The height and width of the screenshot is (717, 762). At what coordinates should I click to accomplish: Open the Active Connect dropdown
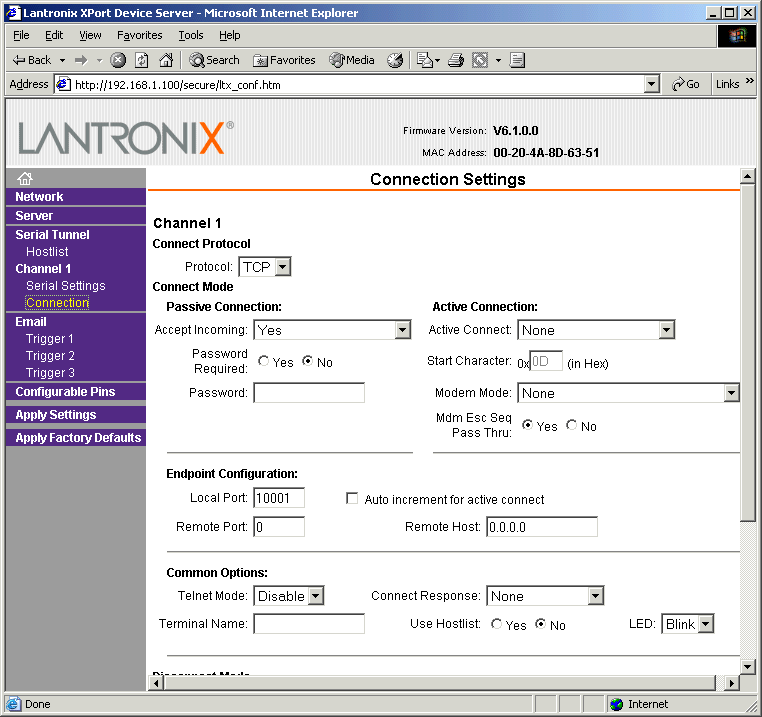pyautogui.click(x=596, y=330)
